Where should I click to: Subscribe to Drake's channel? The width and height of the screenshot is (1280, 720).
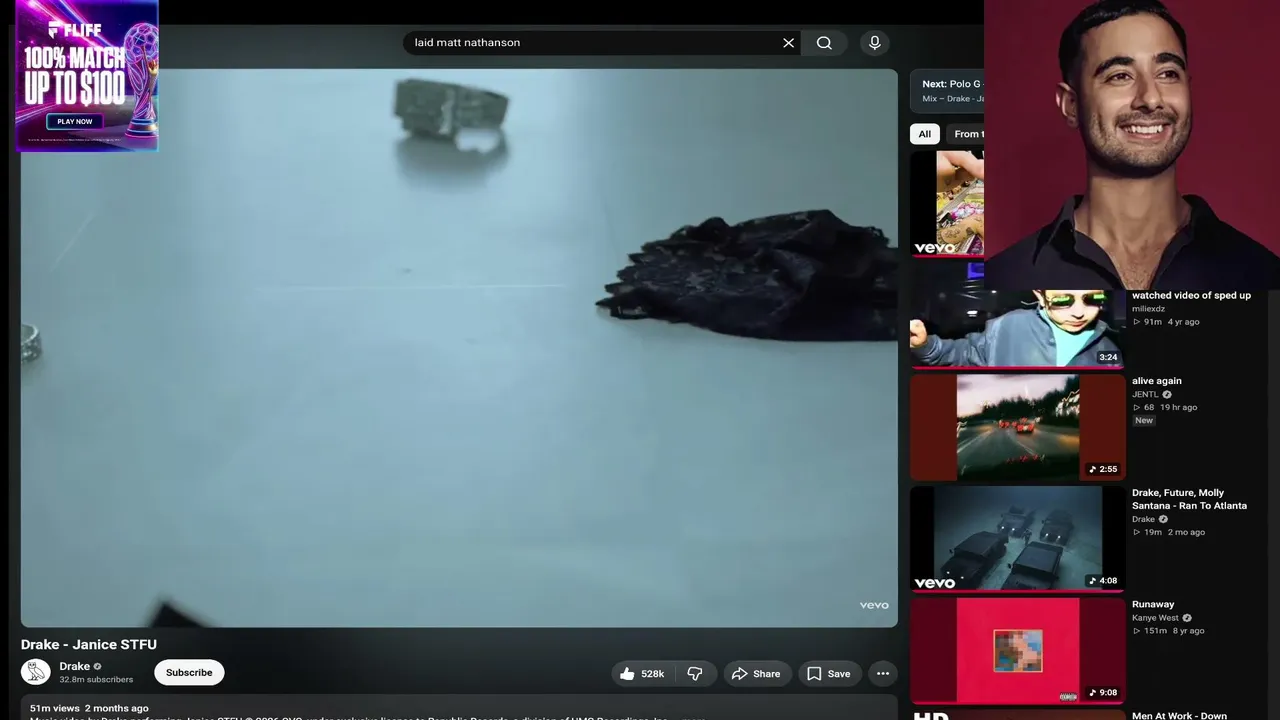pyautogui.click(x=189, y=673)
